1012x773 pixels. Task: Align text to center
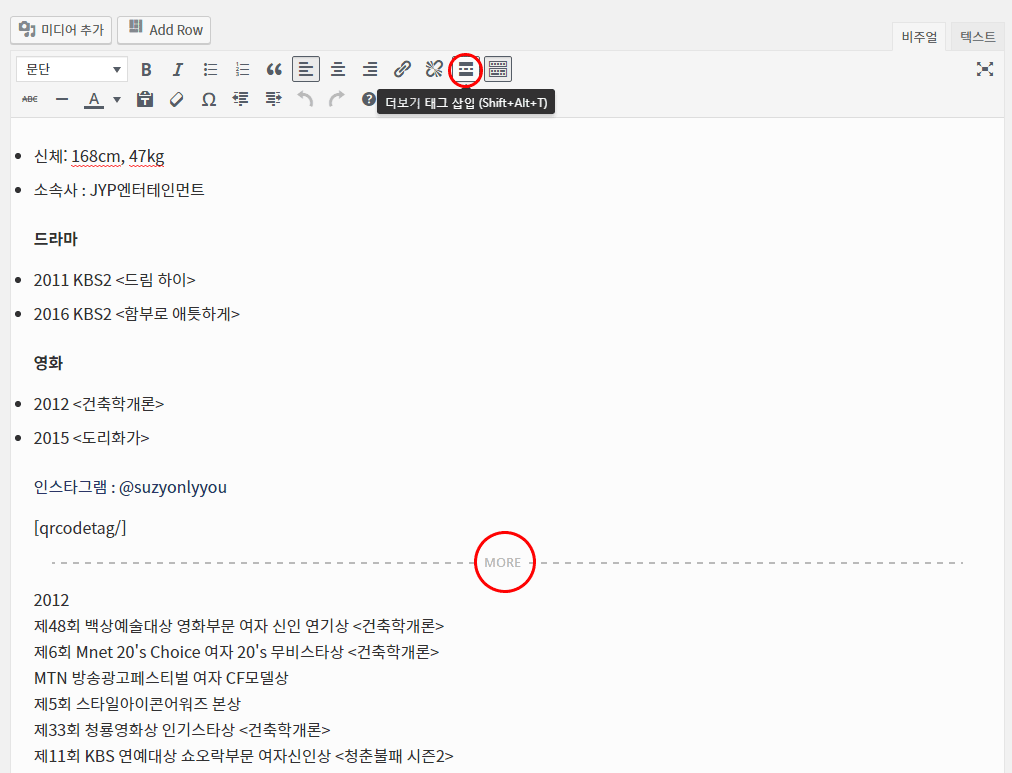pyautogui.click(x=338, y=69)
